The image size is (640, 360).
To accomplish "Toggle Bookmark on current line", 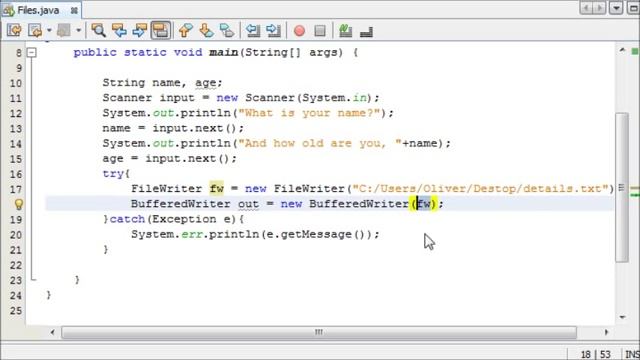I will 227,31.
